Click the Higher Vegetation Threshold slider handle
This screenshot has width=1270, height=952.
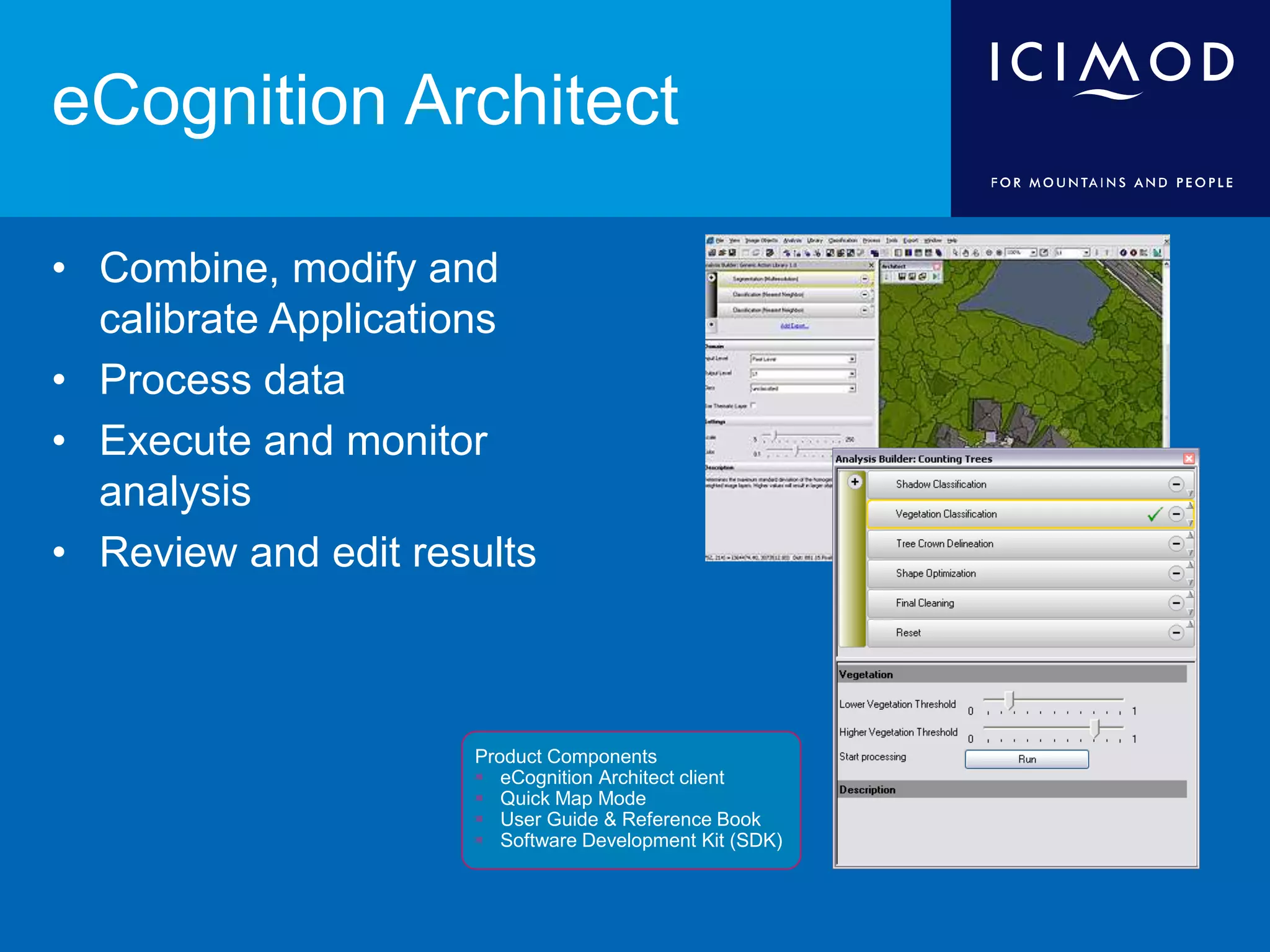(x=1095, y=728)
